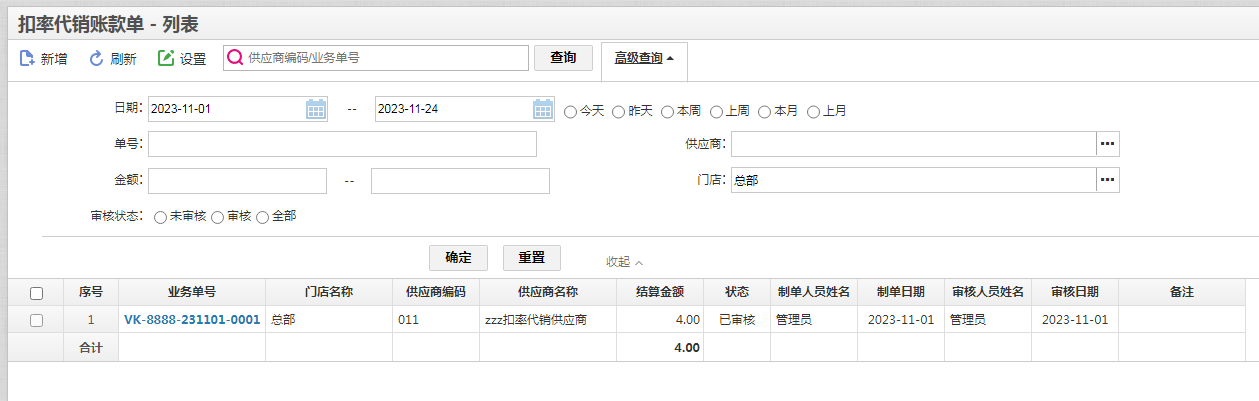Open order link VK-8888-231101-0001

point(192,320)
